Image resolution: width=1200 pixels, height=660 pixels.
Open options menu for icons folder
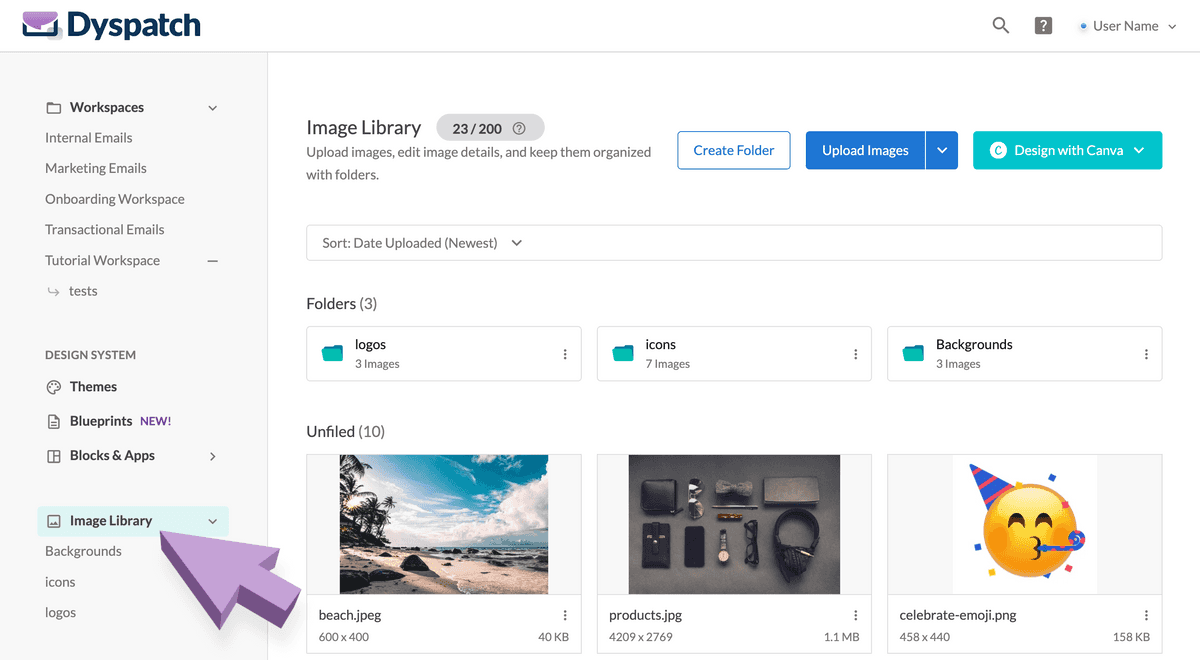click(x=855, y=354)
